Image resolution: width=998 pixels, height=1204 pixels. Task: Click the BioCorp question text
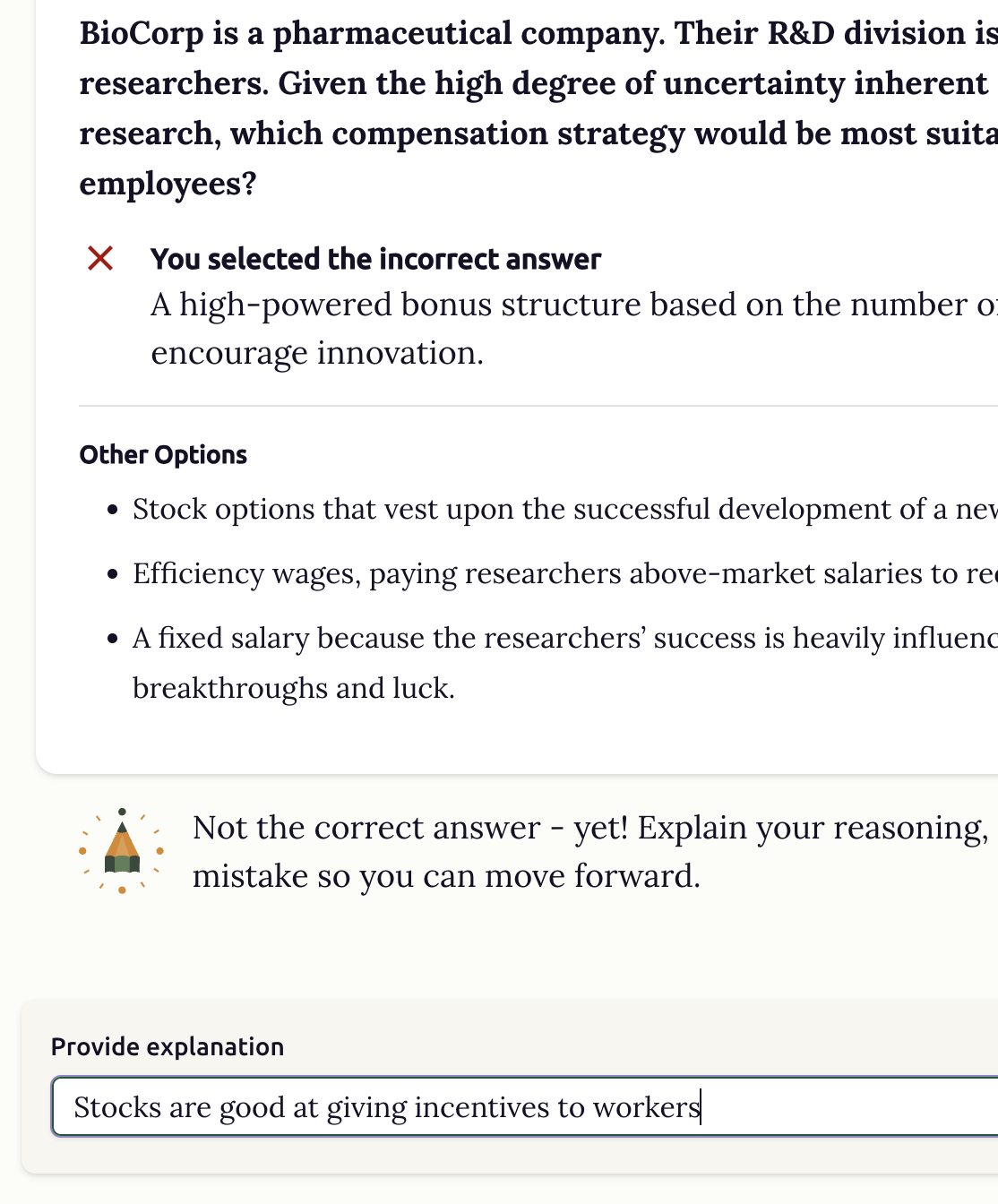[538, 83]
